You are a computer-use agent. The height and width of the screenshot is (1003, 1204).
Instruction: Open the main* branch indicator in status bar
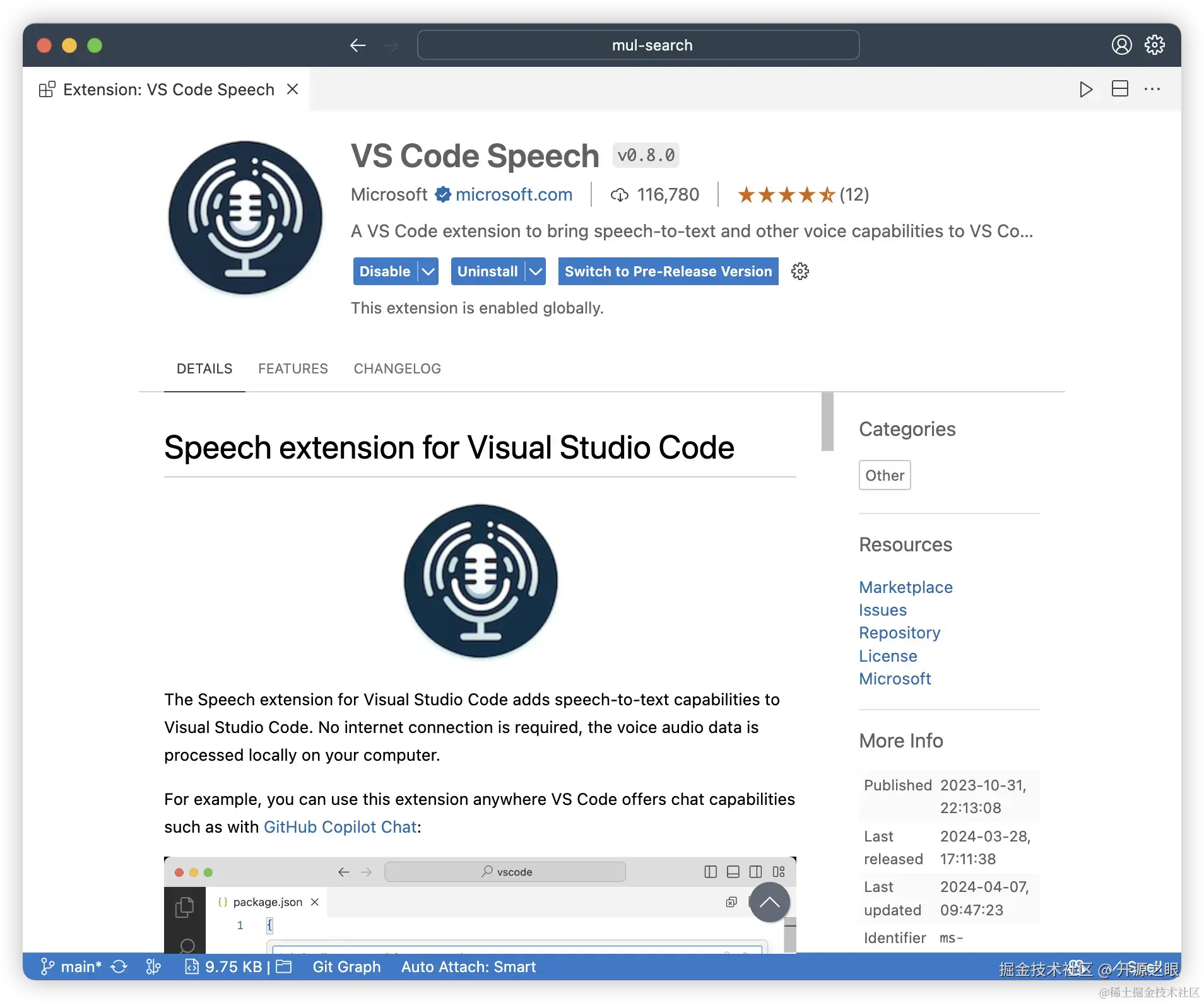pyautogui.click(x=71, y=966)
